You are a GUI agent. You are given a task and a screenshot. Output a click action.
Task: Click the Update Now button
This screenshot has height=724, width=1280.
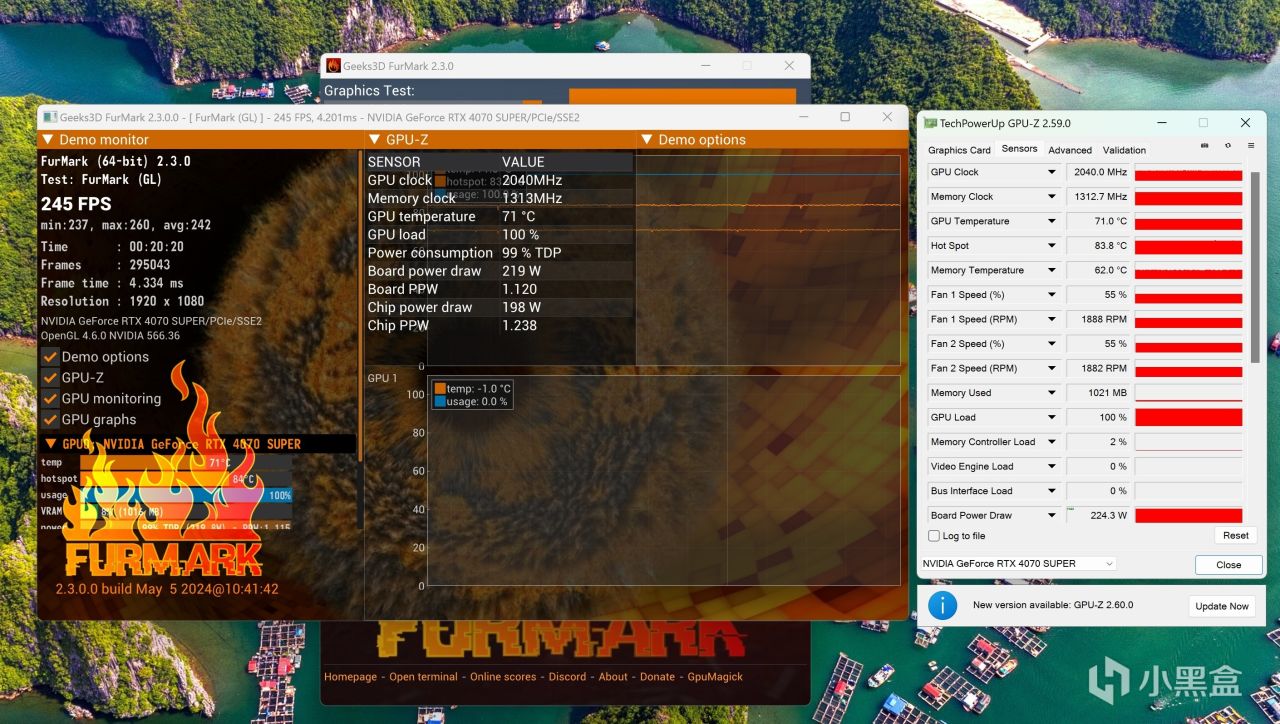point(1222,606)
